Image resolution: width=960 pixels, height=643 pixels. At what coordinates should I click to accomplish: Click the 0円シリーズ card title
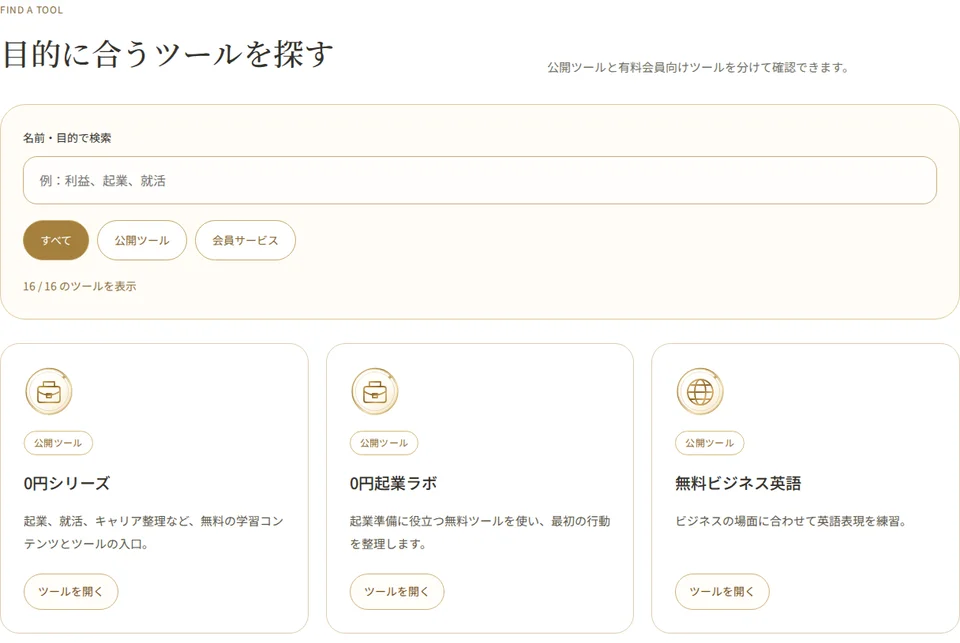67,483
